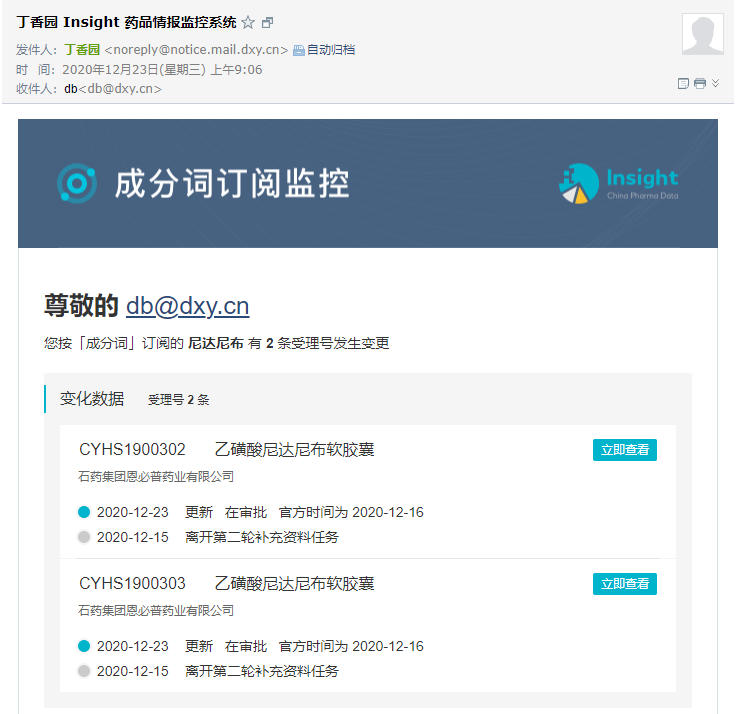Click the note icon in the header

683,83
